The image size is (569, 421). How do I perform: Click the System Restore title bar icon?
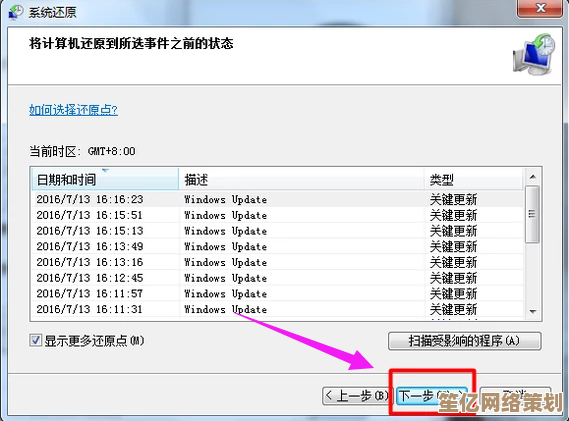click(15, 12)
